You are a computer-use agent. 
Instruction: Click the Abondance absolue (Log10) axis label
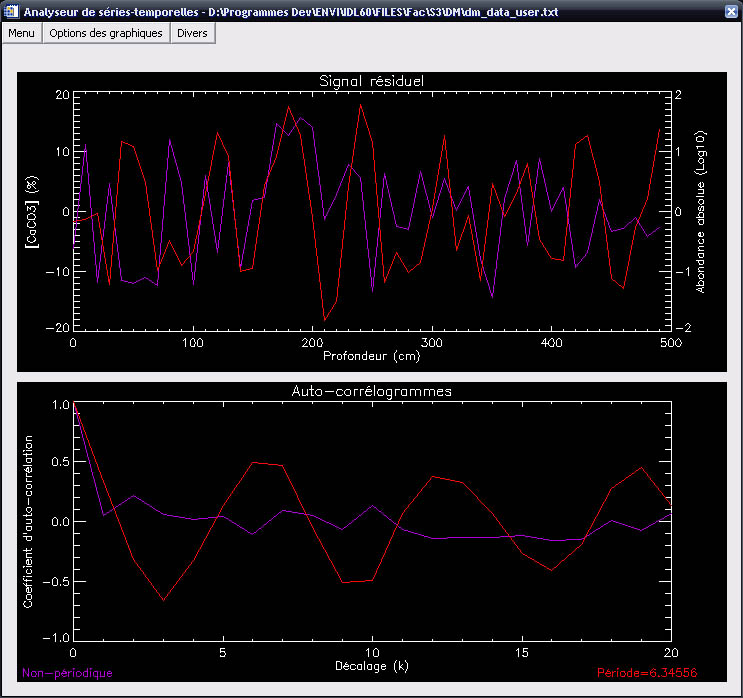(x=701, y=211)
